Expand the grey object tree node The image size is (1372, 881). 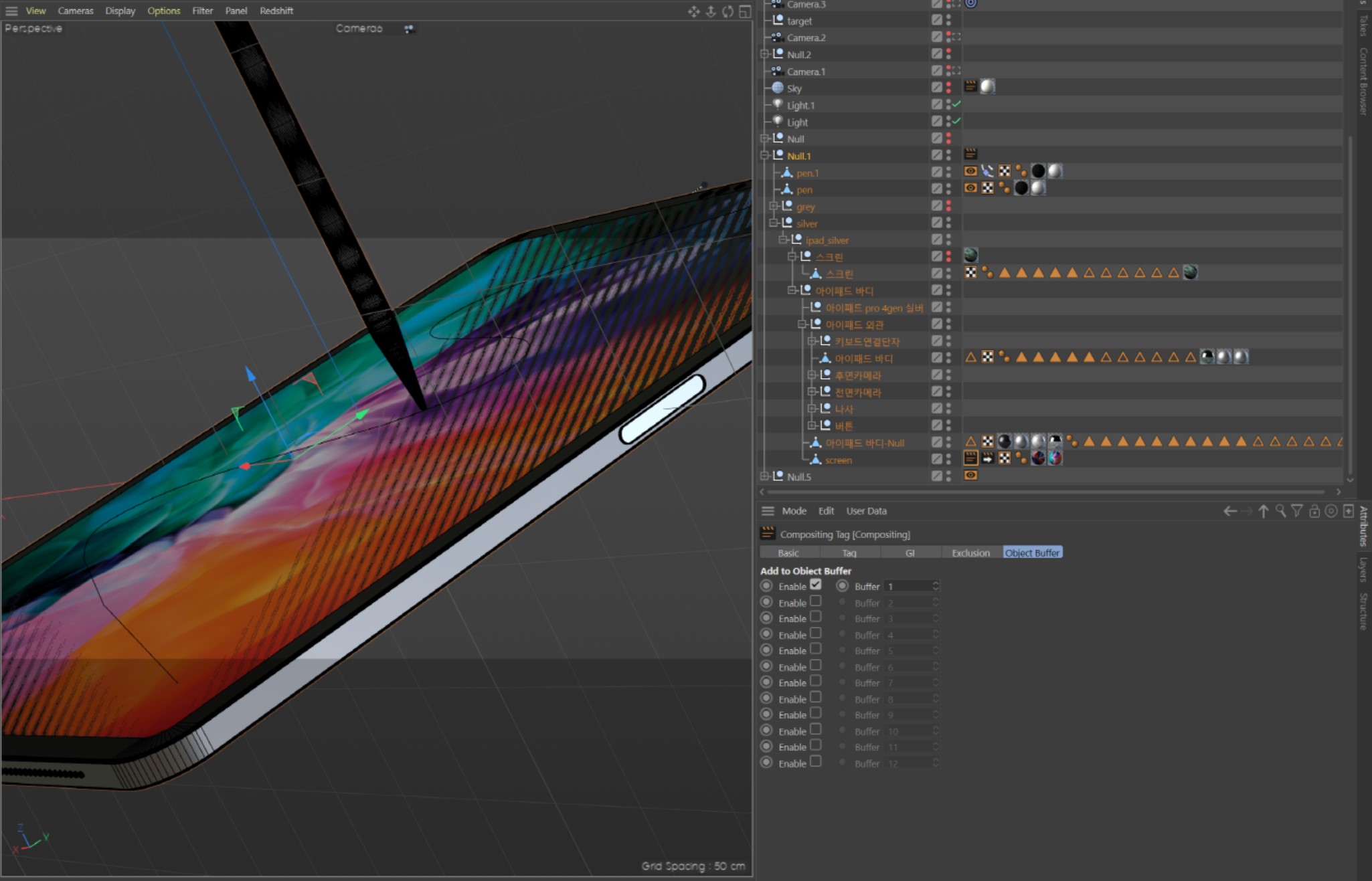(773, 206)
